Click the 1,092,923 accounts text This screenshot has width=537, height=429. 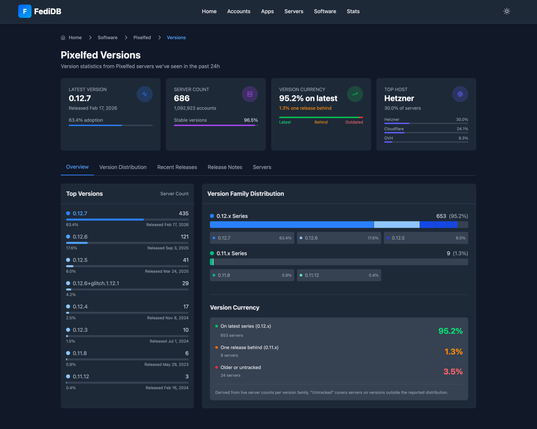coord(195,108)
